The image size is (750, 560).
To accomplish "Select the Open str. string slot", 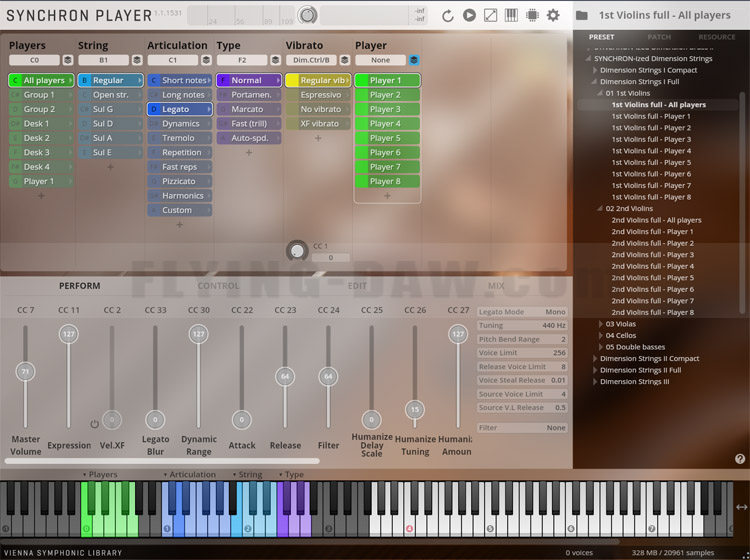I will tap(110, 95).
